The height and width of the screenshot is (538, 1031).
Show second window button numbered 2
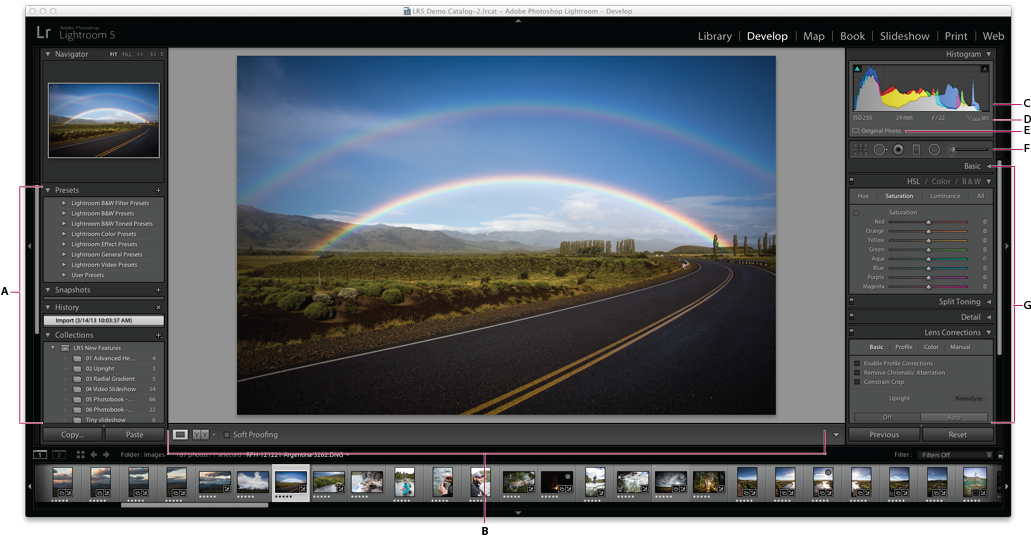(x=59, y=454)
